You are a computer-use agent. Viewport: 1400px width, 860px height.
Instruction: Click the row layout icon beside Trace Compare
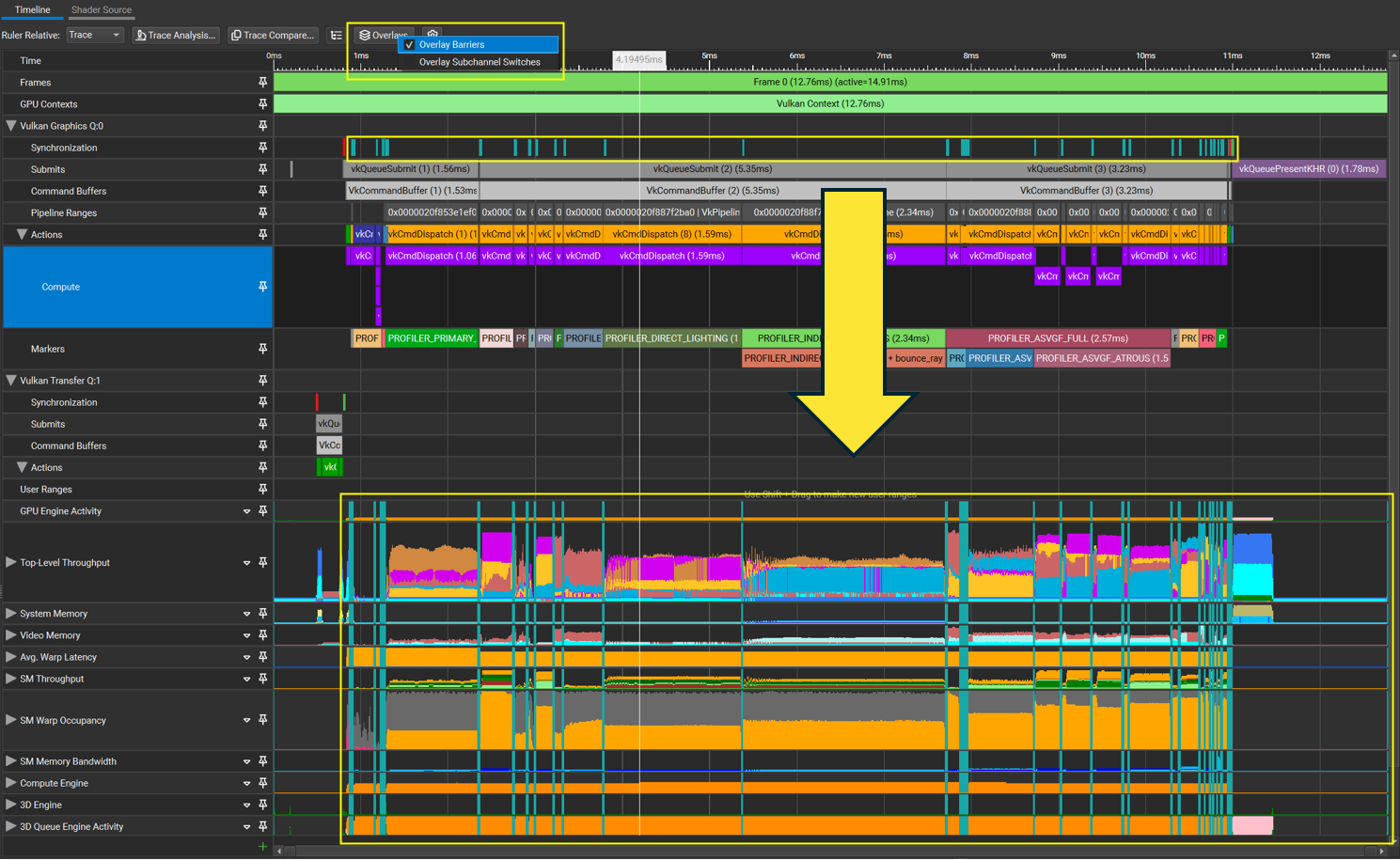point(336,36)
